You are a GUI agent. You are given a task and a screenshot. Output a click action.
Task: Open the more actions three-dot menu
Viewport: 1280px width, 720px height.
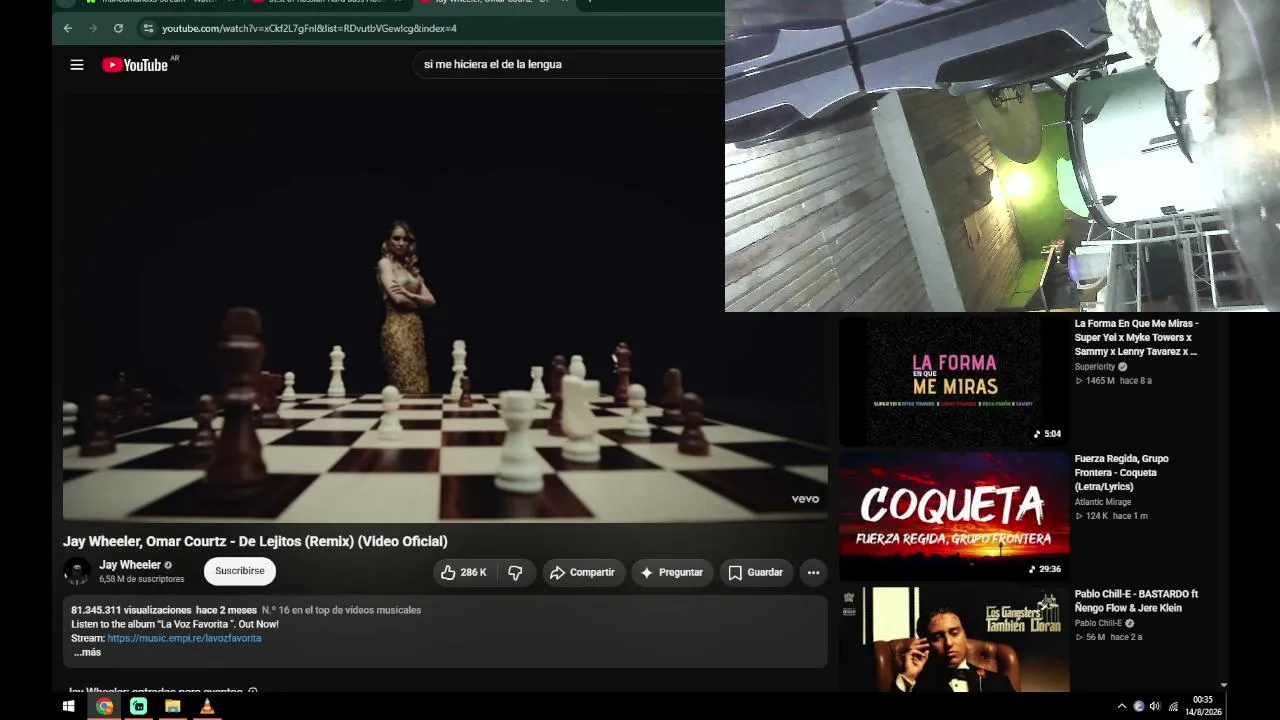coord(814,572)
